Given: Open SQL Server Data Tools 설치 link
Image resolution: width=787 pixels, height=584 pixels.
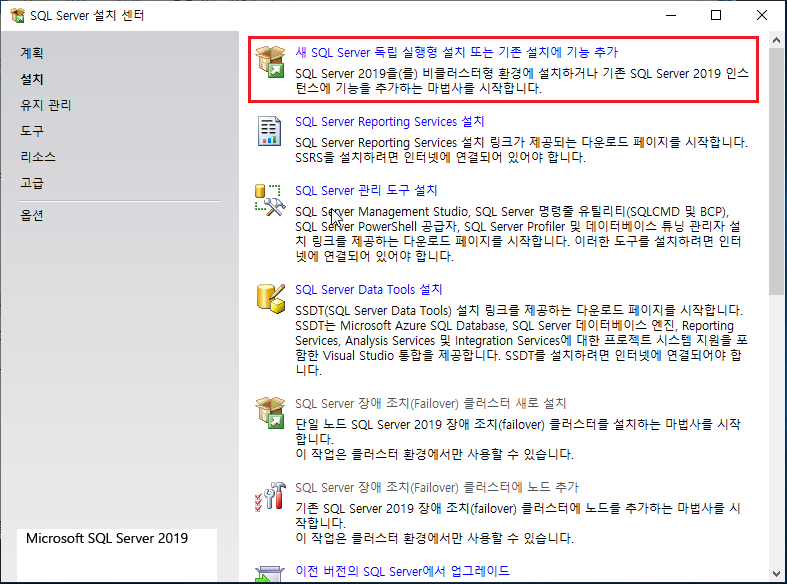Looking at the screenshot, I should point(368,289).
